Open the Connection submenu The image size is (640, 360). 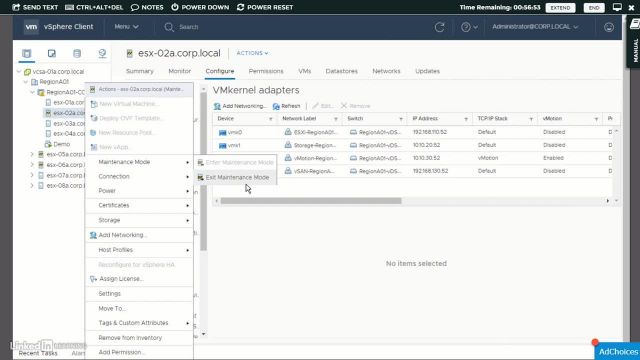coord(139,176)
